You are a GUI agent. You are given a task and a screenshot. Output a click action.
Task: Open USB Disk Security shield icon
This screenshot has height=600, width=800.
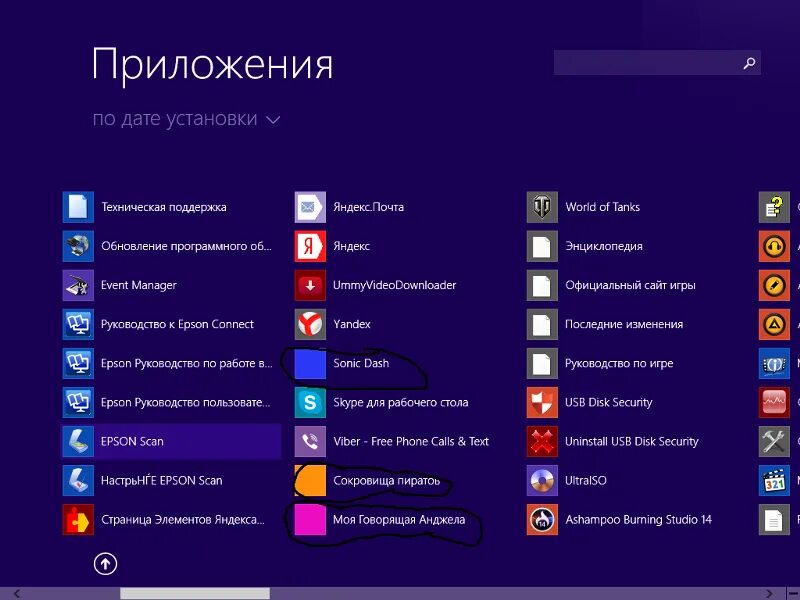542,403
